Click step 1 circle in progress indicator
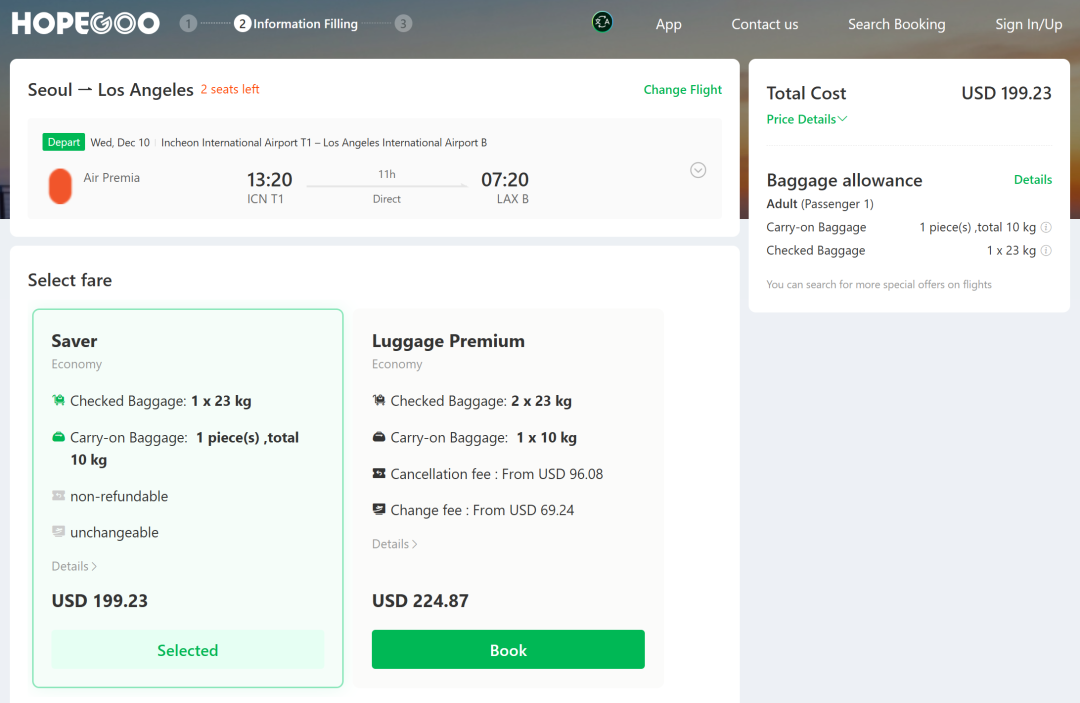 188,24
